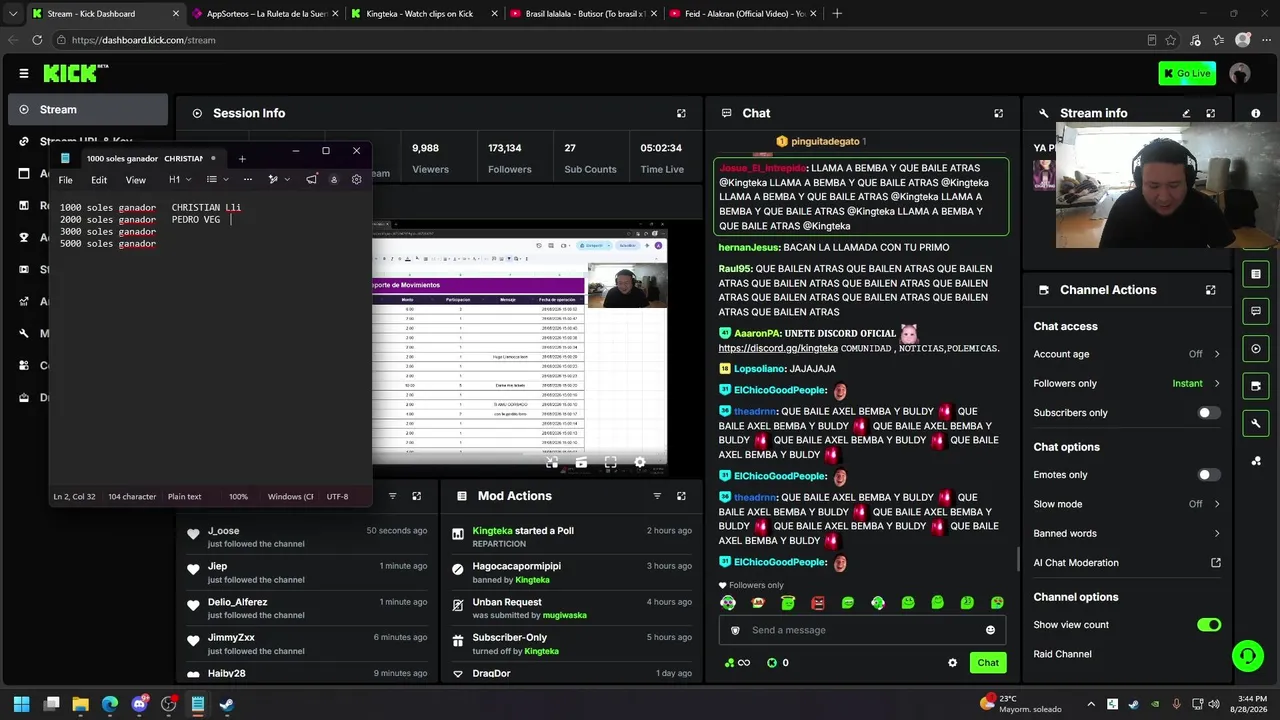Open Notepad Edit menu
Viewport: 1280px width, 720px height.
[x=99, y=180]
